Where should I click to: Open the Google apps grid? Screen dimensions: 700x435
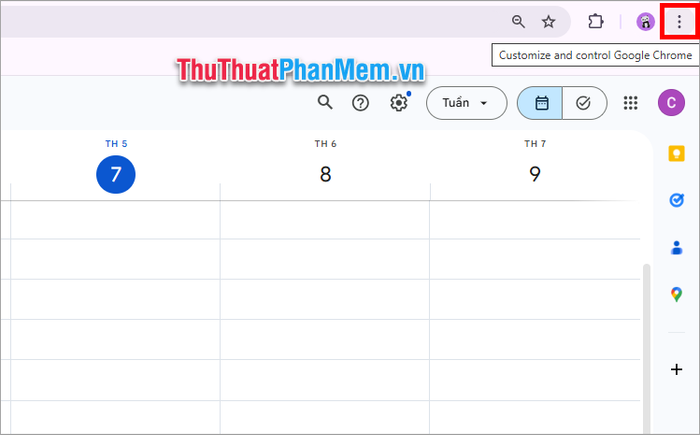coord(630,103)
